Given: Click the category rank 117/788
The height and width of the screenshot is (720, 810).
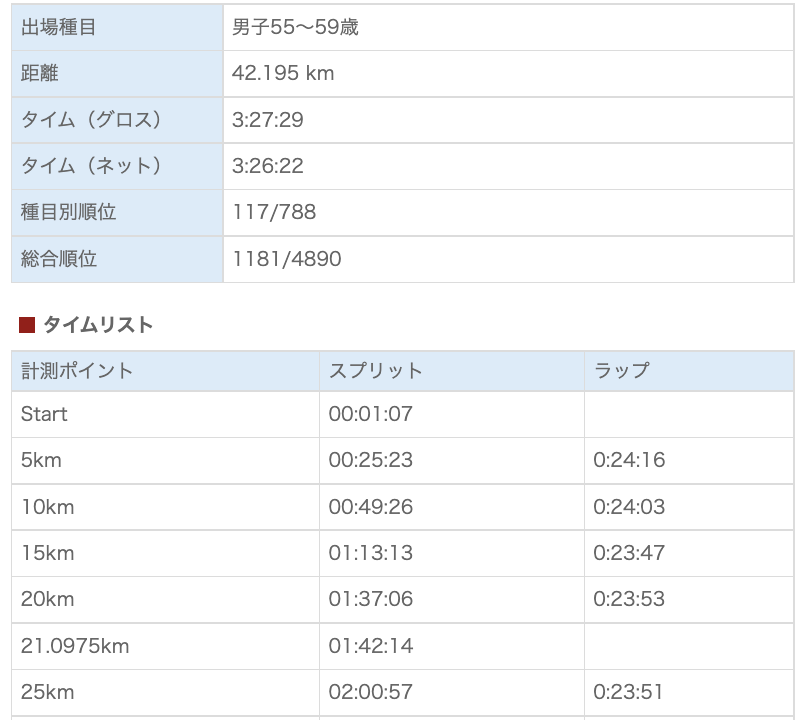Looking at the screenshot, I should [x=273, y=212].
